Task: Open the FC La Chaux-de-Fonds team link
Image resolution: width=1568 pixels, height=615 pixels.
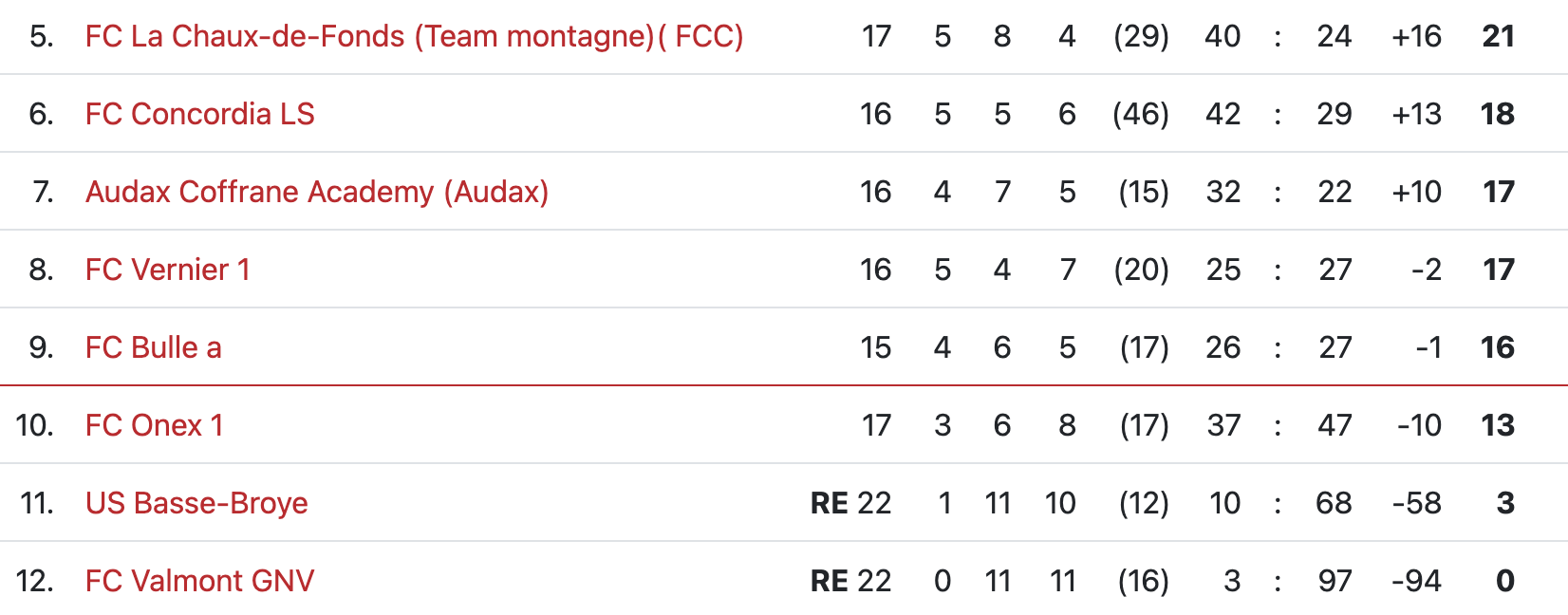Action: pos(414,36)
